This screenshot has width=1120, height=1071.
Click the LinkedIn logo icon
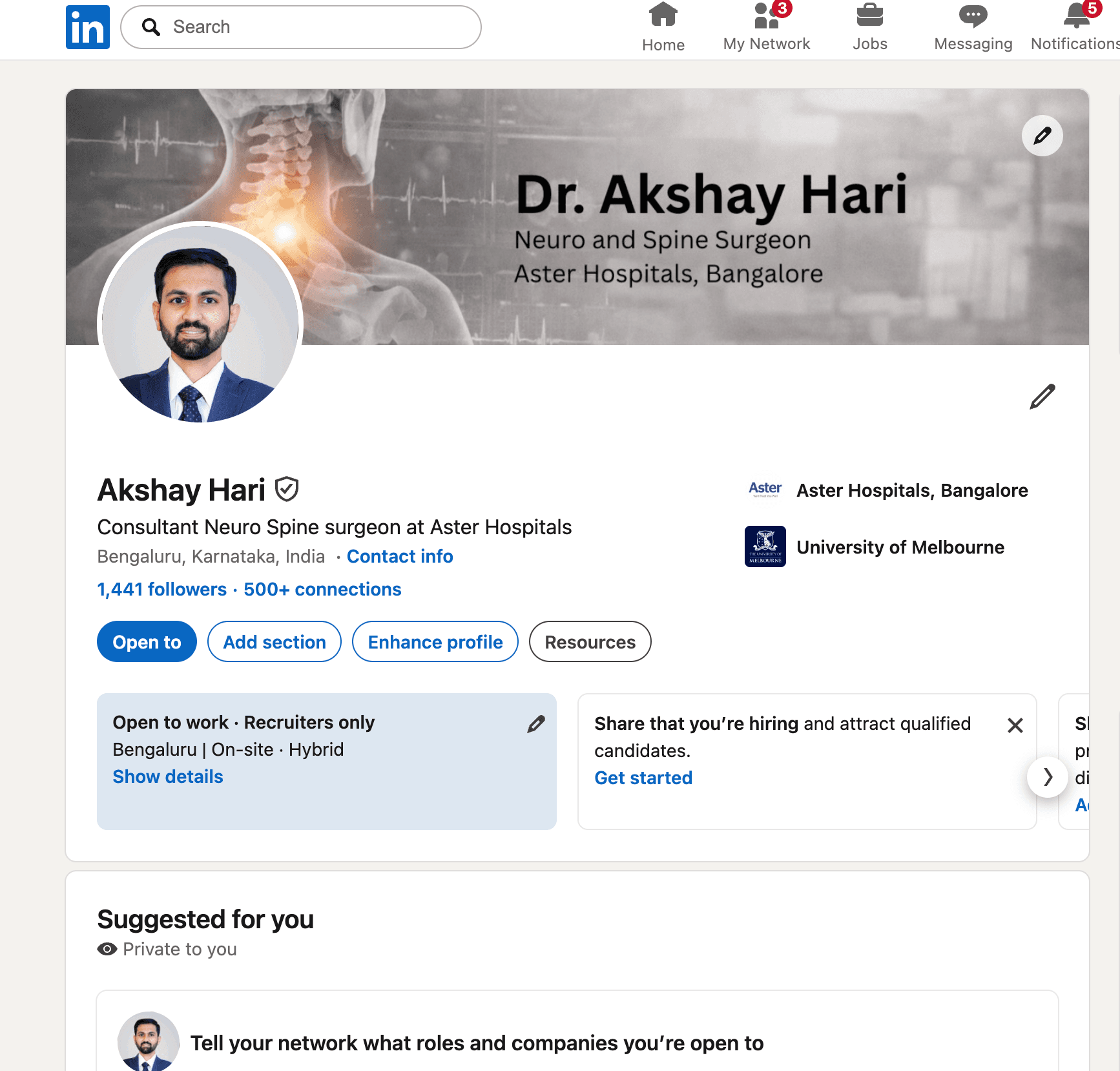pyautogui.click(x=88, y=27)
